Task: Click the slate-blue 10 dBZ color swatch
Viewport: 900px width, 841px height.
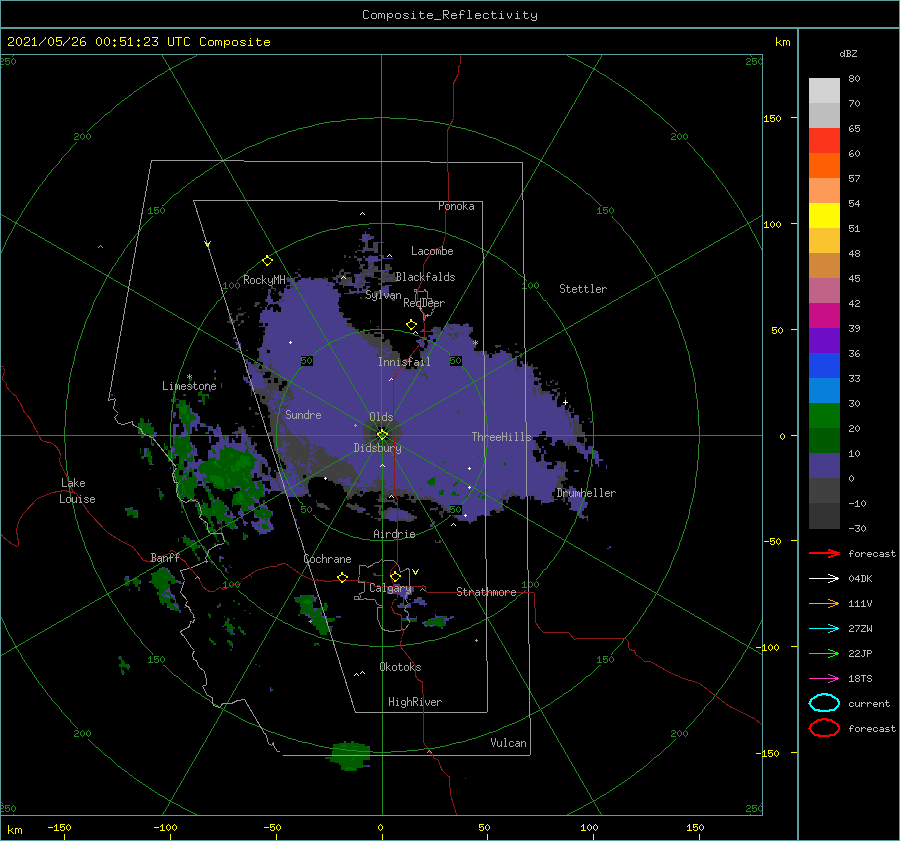Action: [824, 466]
